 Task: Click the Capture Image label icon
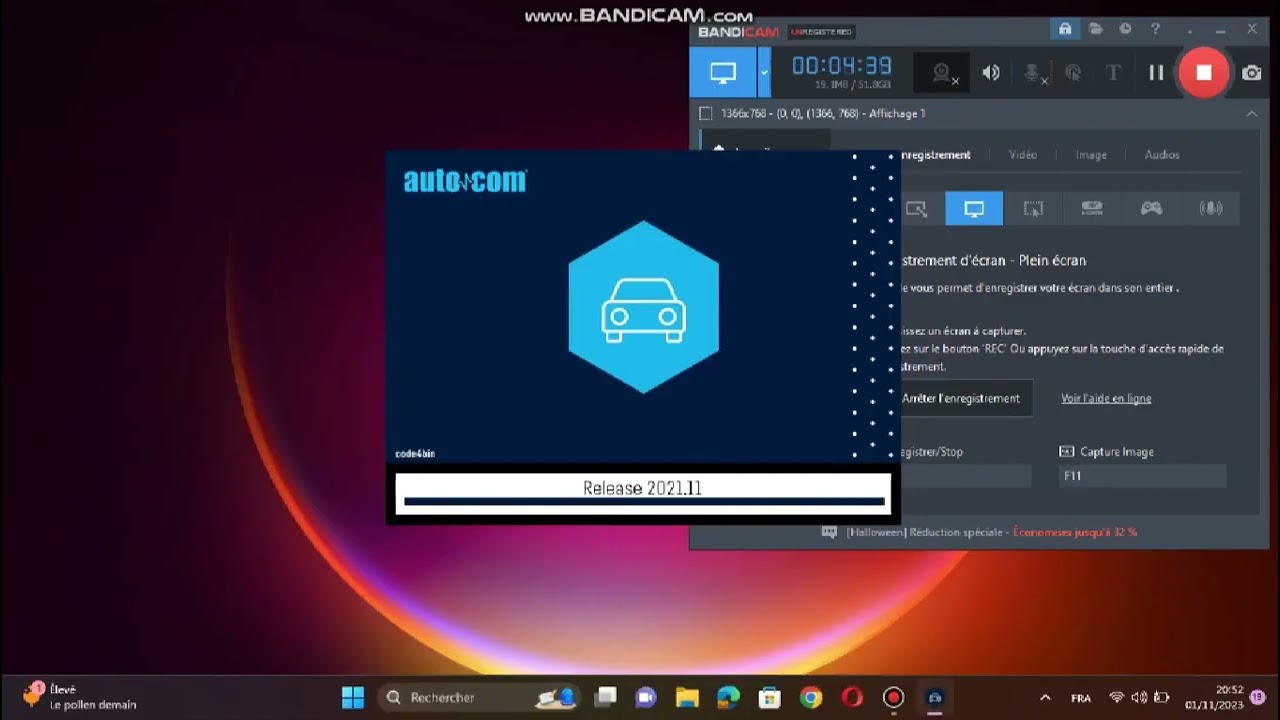pos(1066,452)
